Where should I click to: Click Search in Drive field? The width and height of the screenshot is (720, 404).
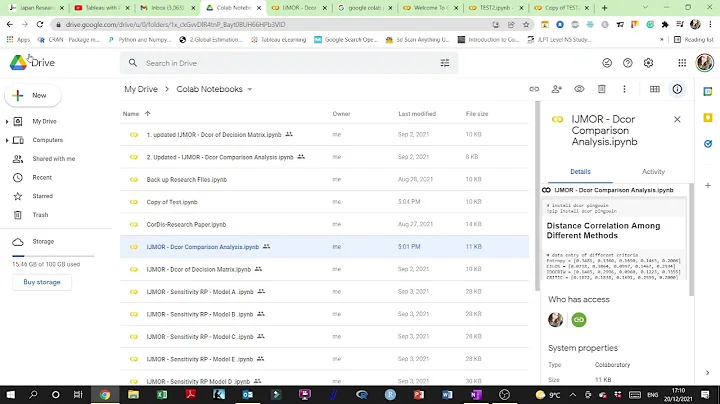tap(288, 63)
